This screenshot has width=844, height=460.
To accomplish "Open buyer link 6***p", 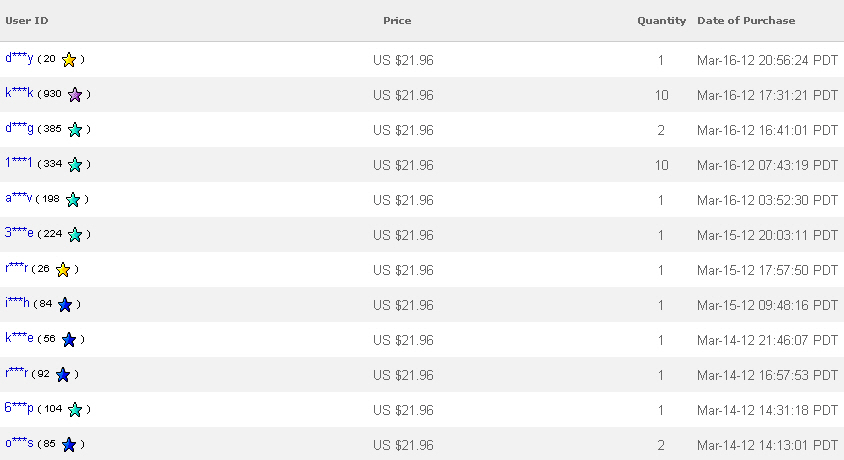I will 19,408.
